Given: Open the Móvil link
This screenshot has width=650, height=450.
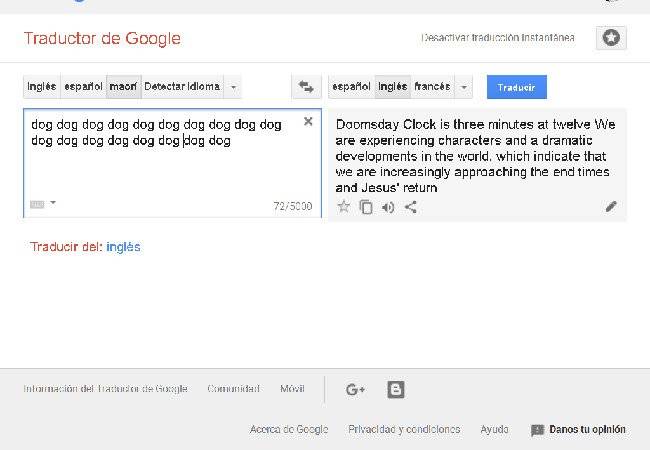Looking at the screenshot, I should (x=292, y=389).
